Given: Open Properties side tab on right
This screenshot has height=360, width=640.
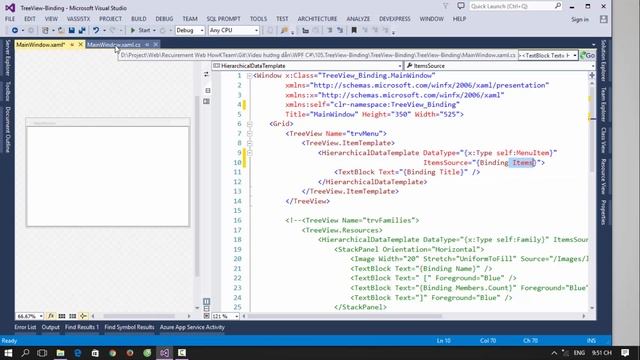Looking at the screenshot, I should tap(604, 211).
